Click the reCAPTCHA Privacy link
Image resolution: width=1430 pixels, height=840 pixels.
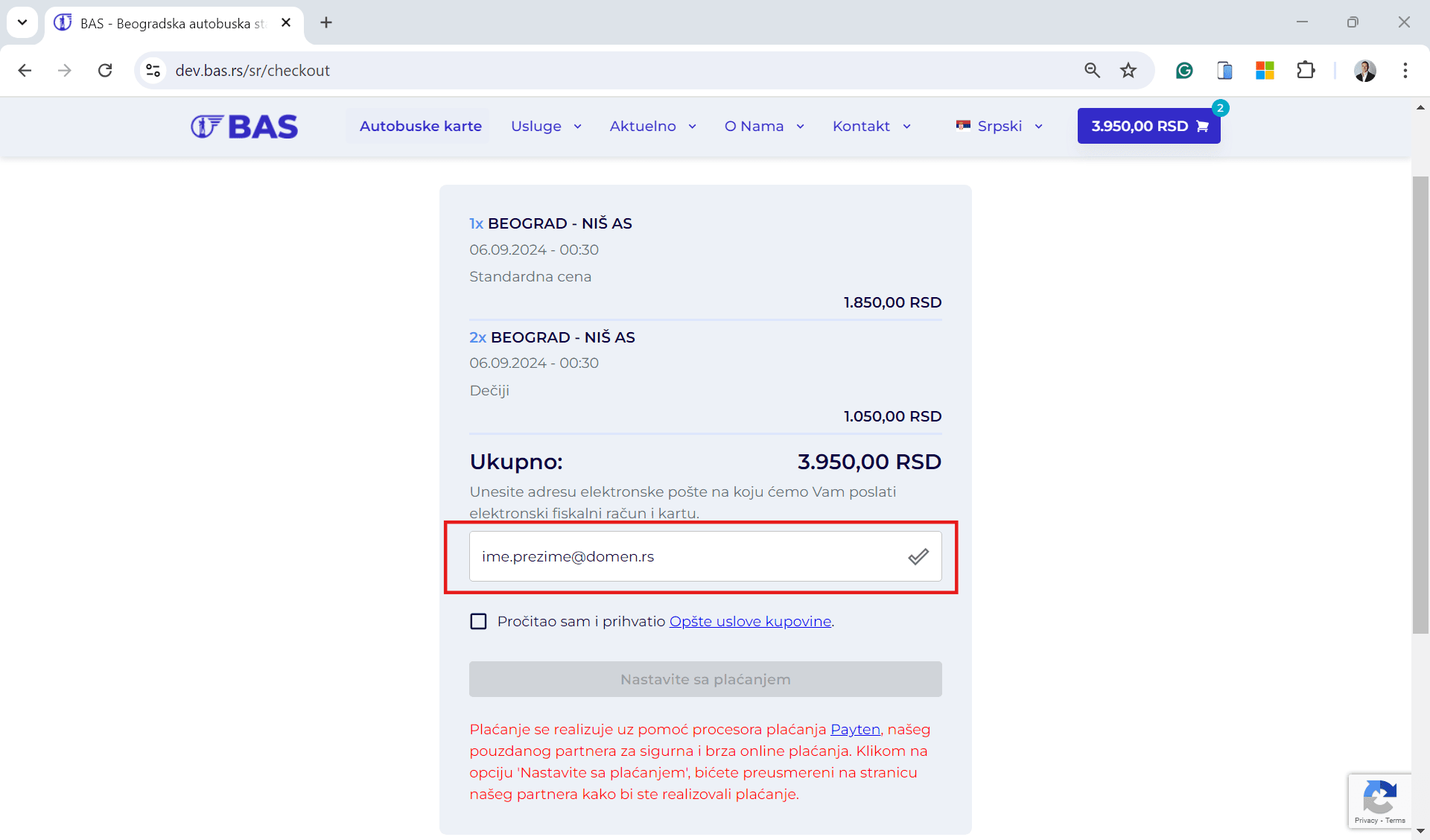[x=1366, y=821]
